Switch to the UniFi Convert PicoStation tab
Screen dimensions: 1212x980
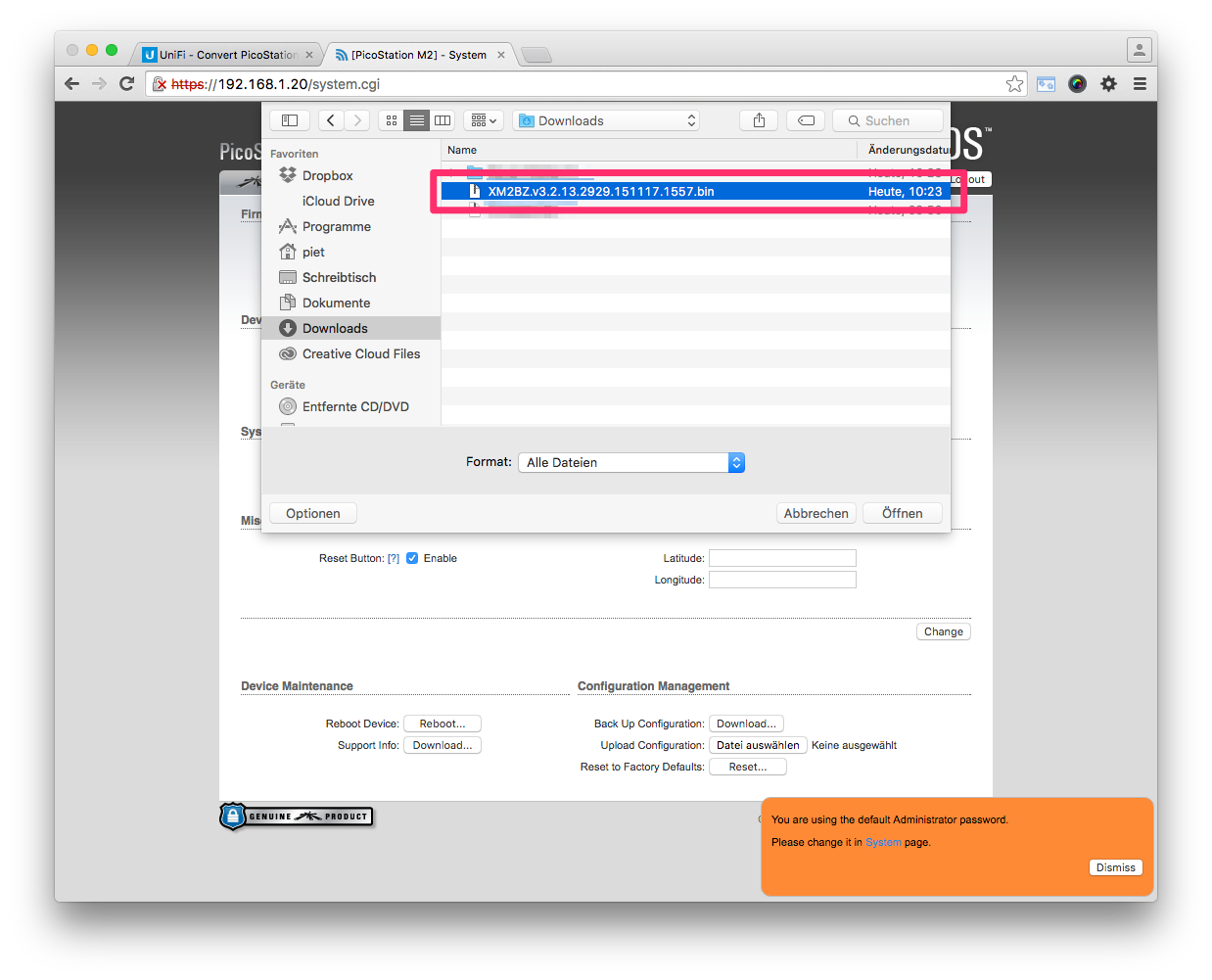tap(227, 55)
